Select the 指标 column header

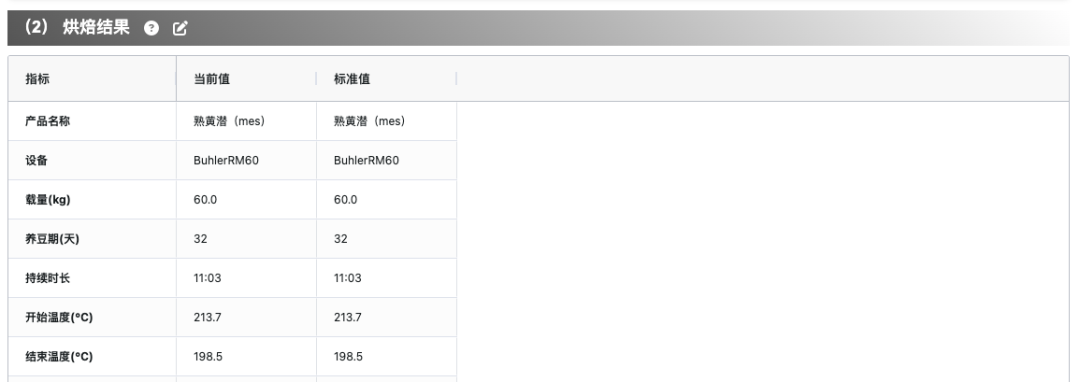click(37, 79)
